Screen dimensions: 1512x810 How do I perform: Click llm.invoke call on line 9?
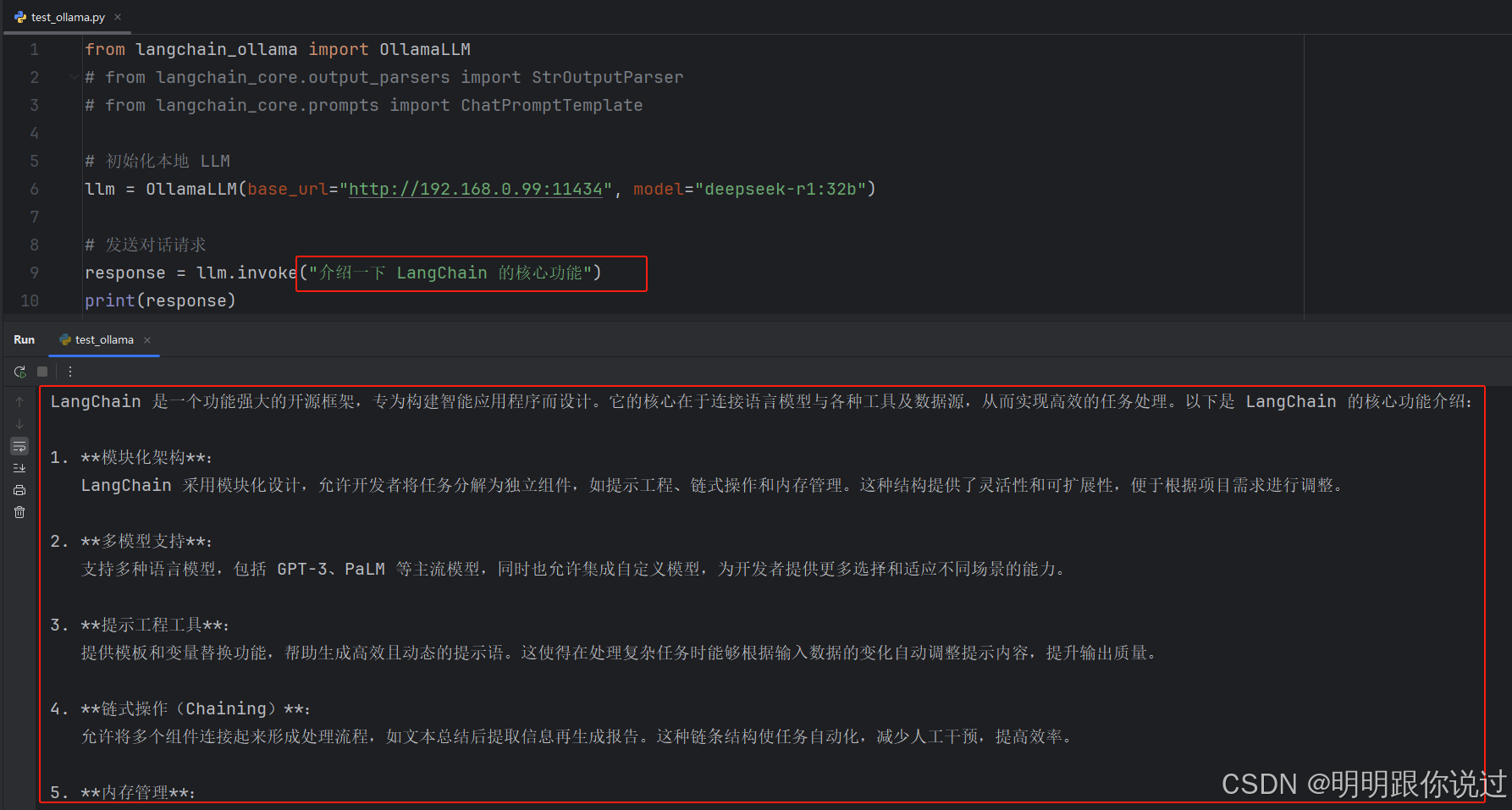coord(246,273)
